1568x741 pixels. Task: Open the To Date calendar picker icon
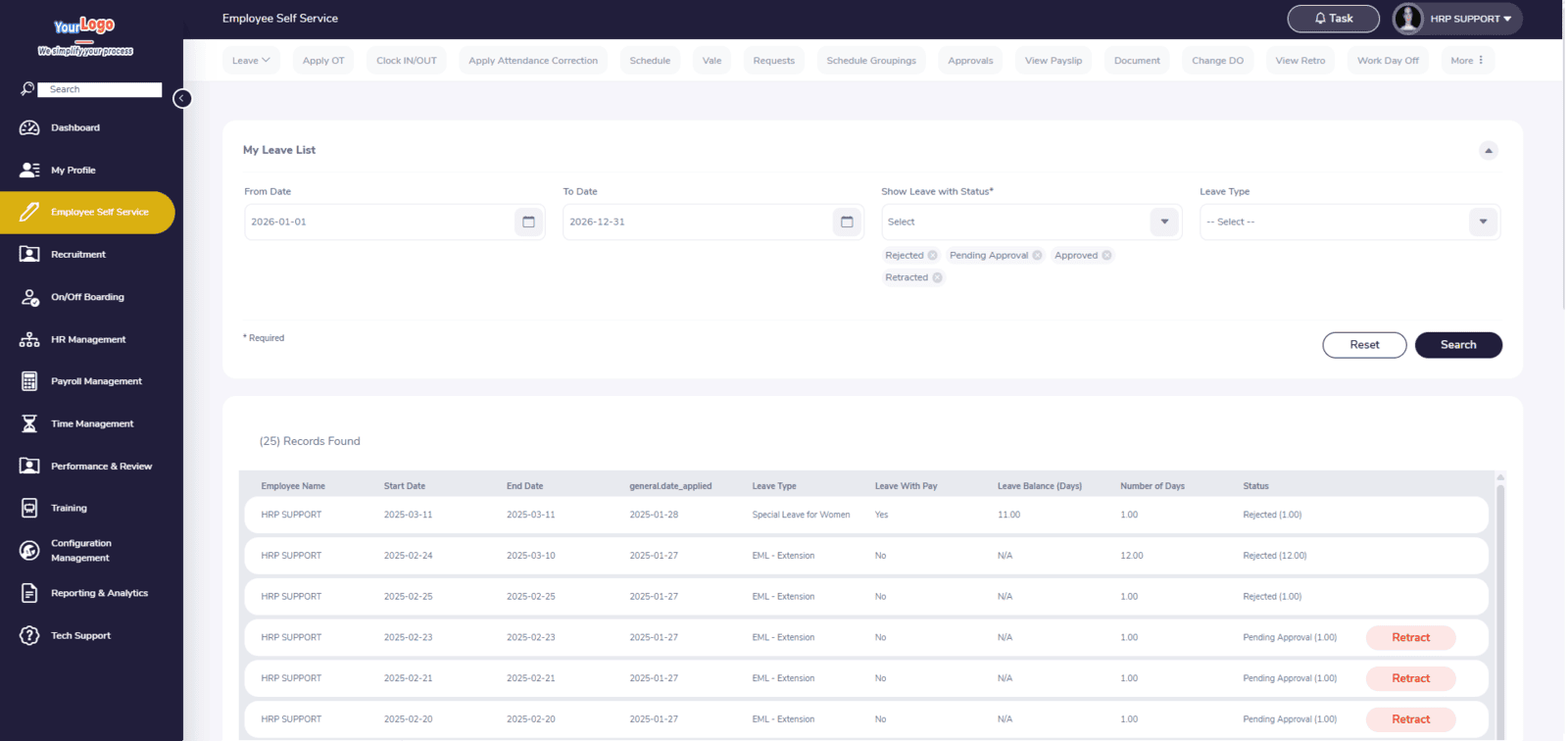pyautogui.click(x=847, y=222)
